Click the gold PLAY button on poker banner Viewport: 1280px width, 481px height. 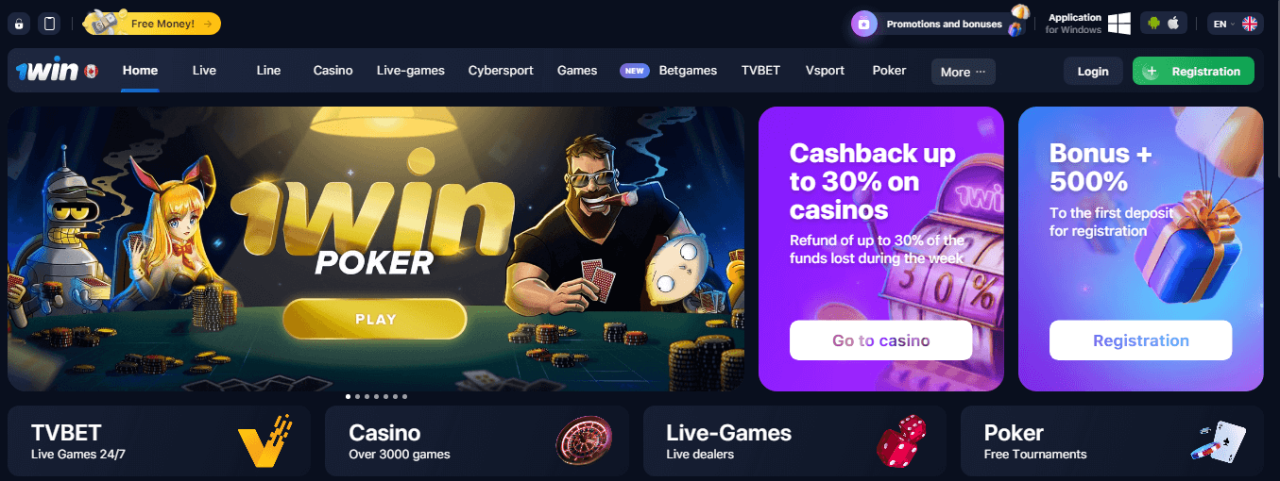[375, 319]
